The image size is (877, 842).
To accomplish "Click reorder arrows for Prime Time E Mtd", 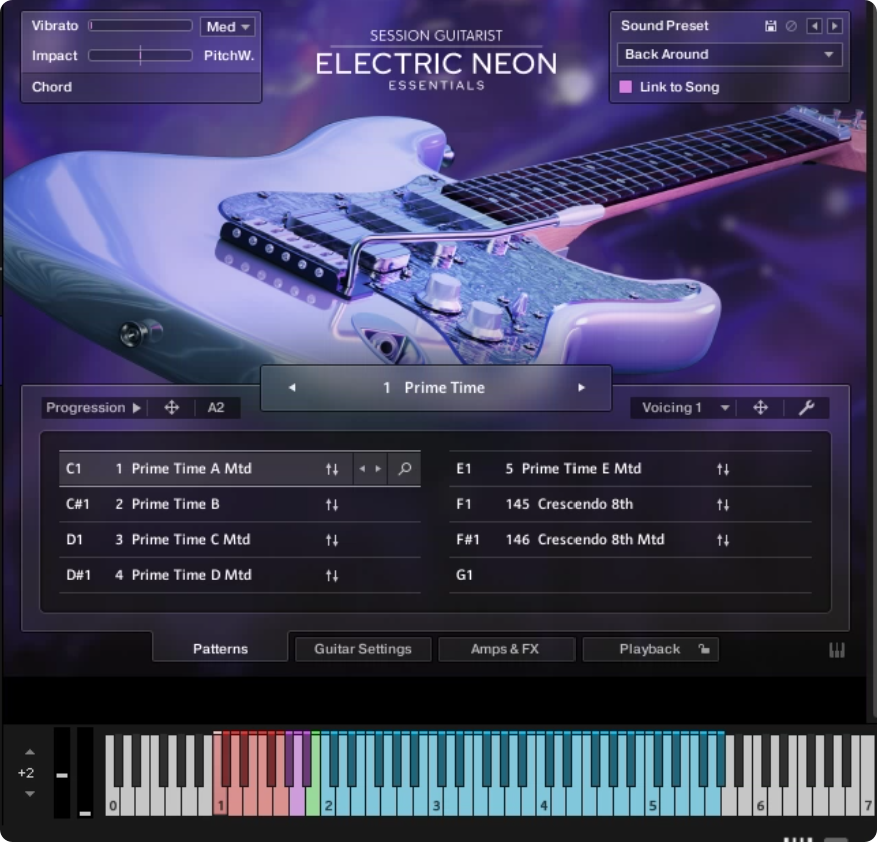I will pos(723,469).
